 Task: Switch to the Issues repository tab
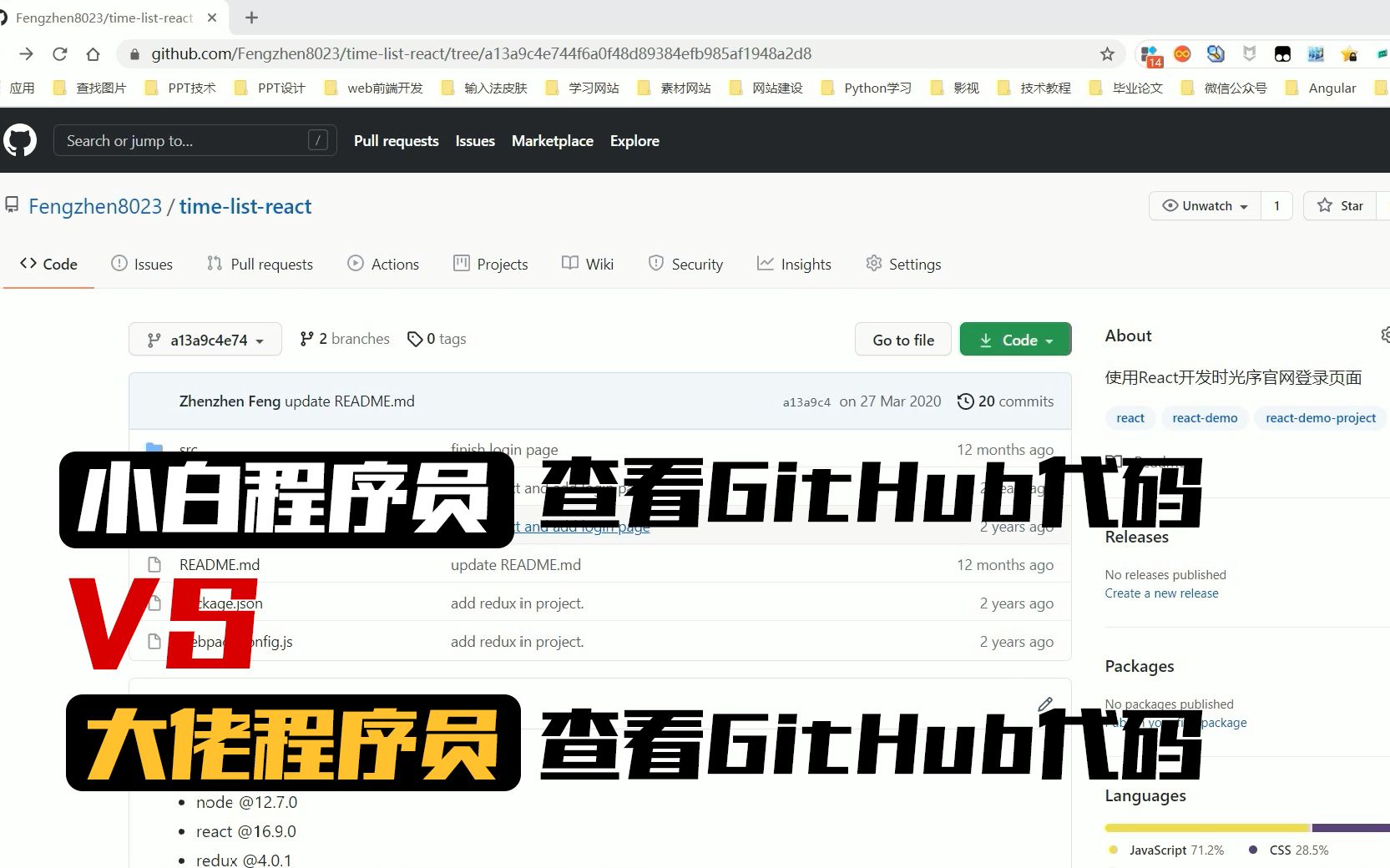click(x=142, y=264)
